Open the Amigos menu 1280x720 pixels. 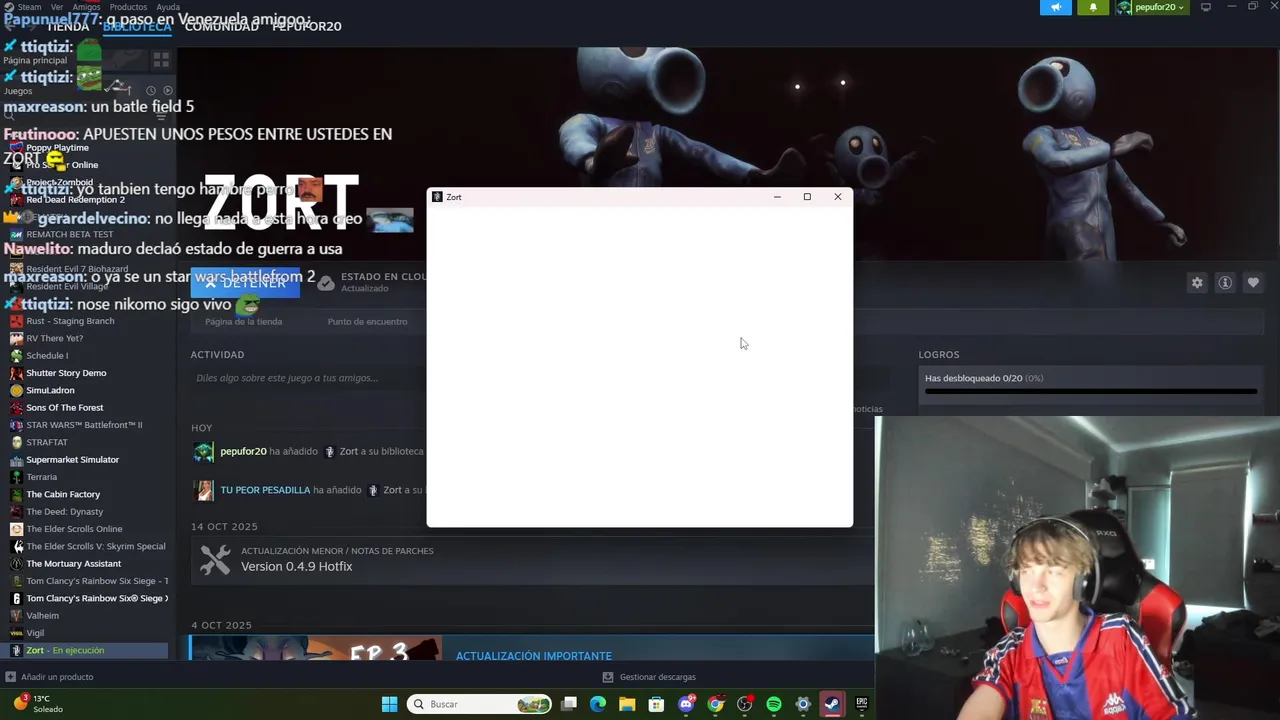(86, 7)
